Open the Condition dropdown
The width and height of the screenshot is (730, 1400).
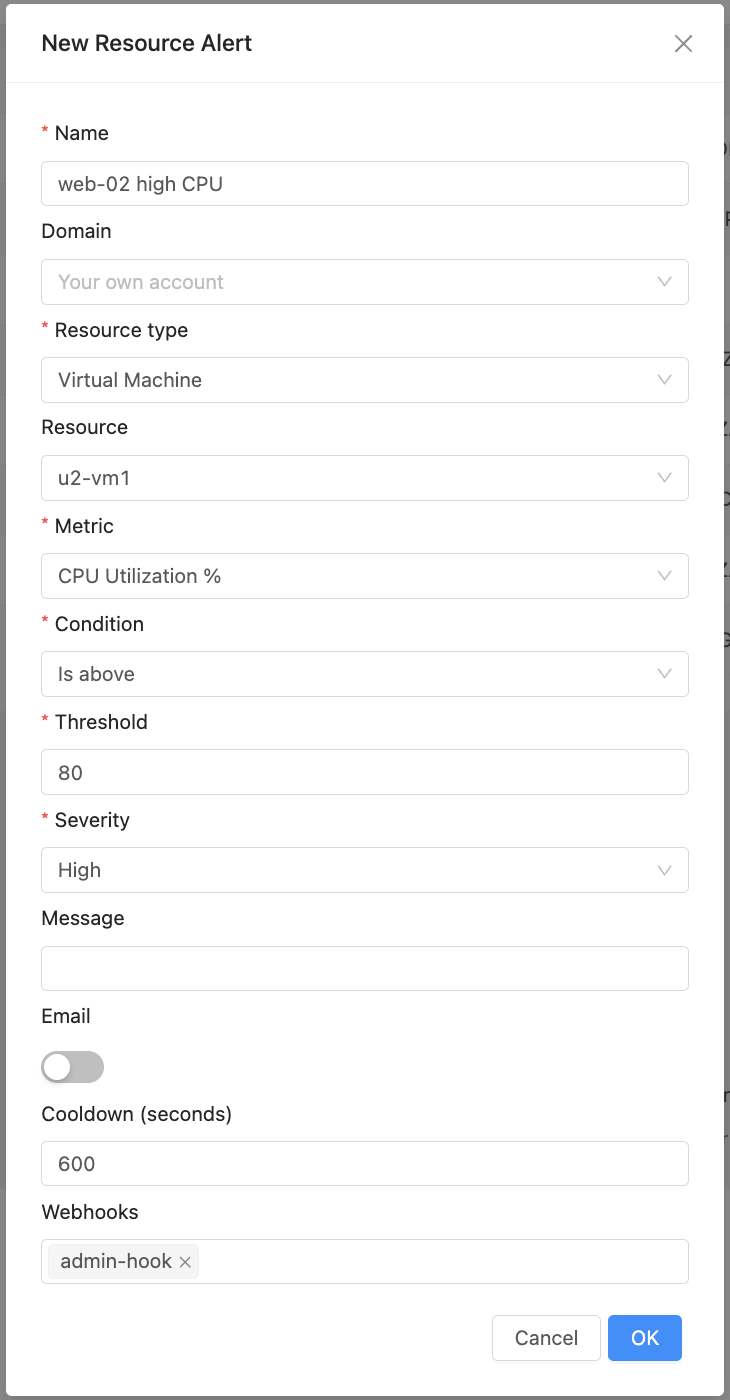point(365,674)
